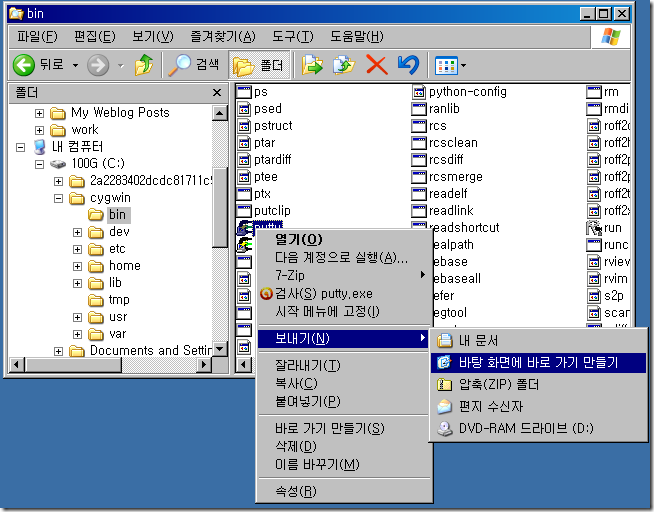The height and width of the screenshot is (512, 654).
Task: Collapse the cygwin folder node
Action: (58, 198)
